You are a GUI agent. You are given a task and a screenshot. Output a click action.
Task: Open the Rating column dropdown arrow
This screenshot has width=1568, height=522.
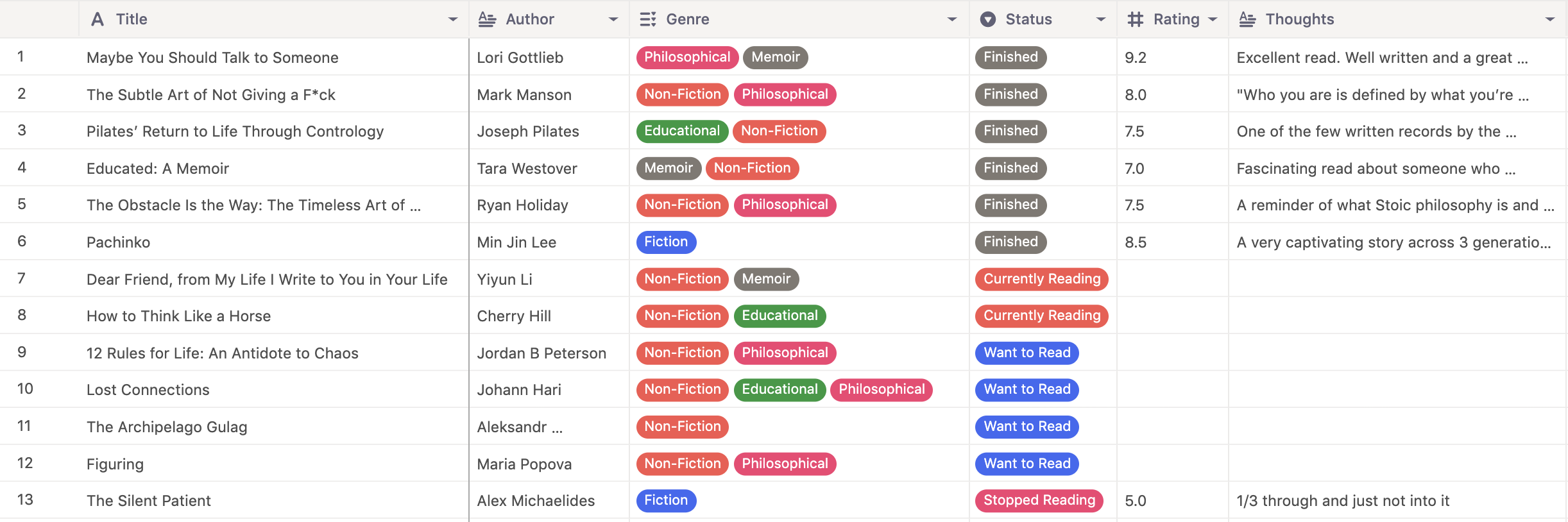click(x=1213, y=19)
